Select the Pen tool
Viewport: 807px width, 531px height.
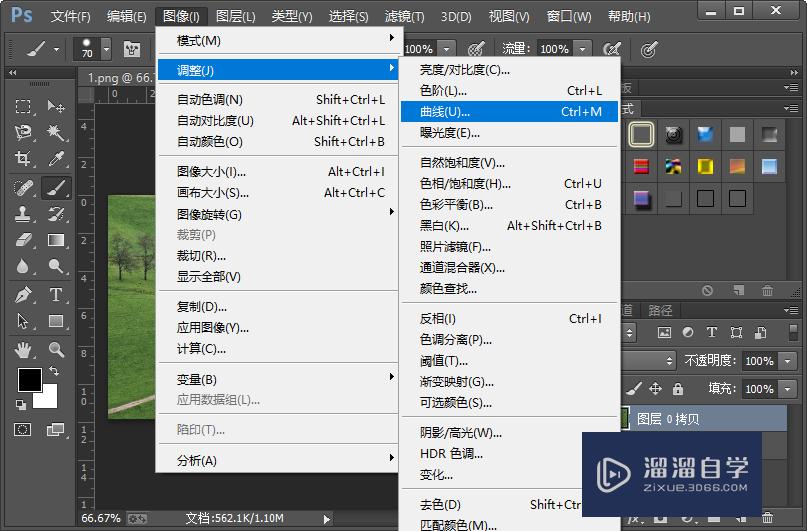click(x=23, y=295)
